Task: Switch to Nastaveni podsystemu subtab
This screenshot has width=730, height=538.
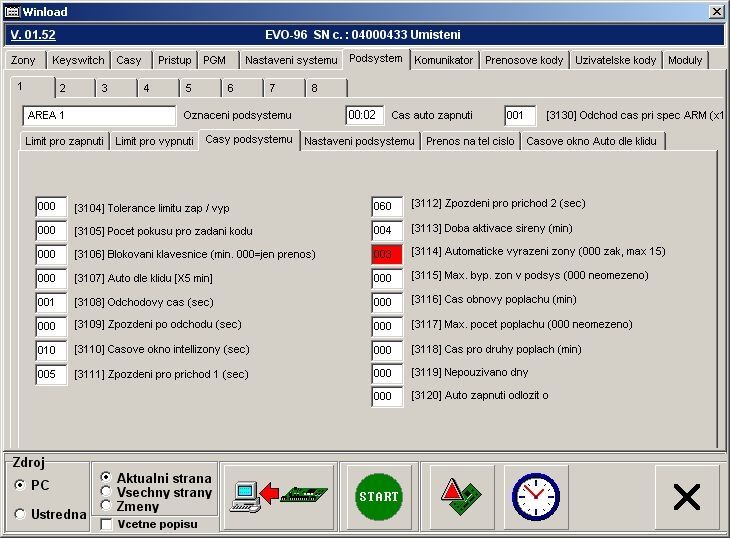Action: click(359, 141)
